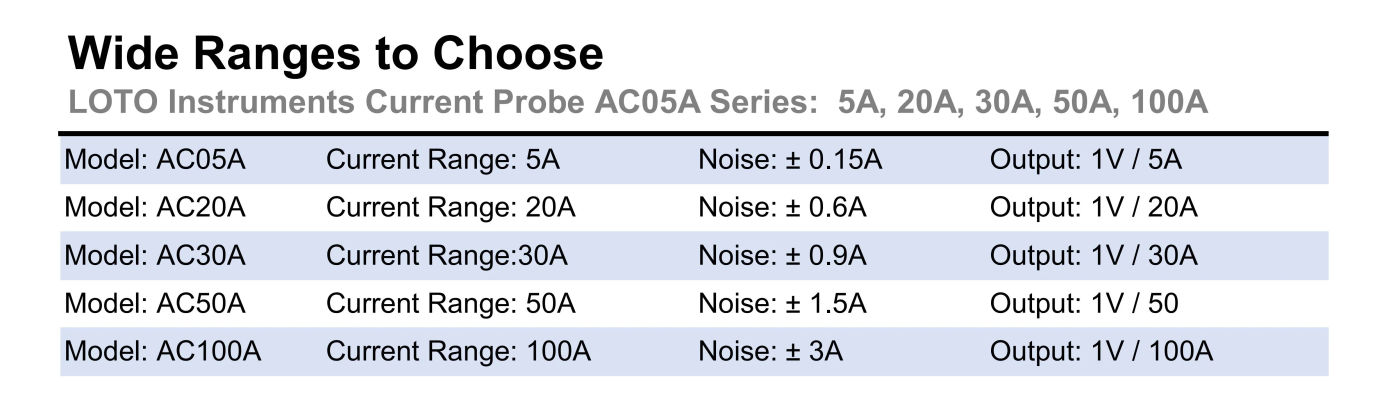Click the 'Wide Ranges to Choose' heading

coord(335,54)
